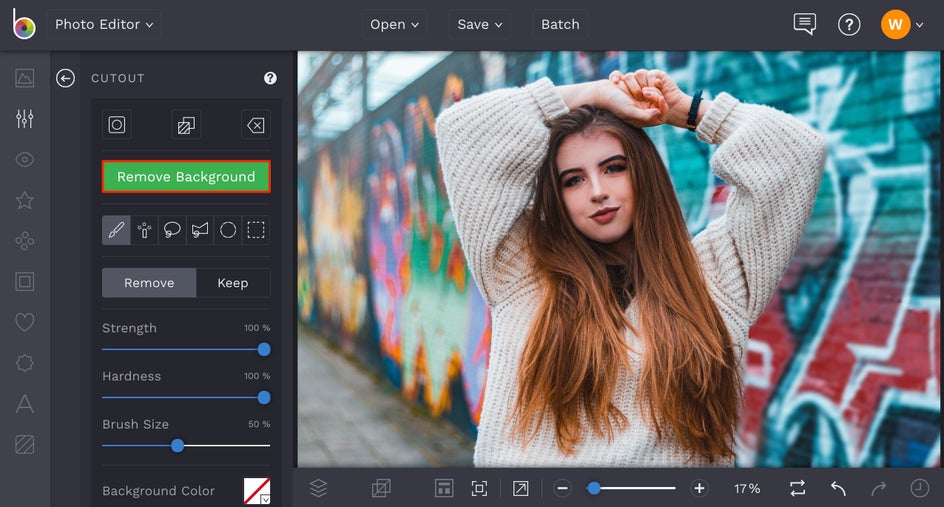Choose the circle selection tool
The height and width of the screenshot is (507, 944).
pos(228,230)
